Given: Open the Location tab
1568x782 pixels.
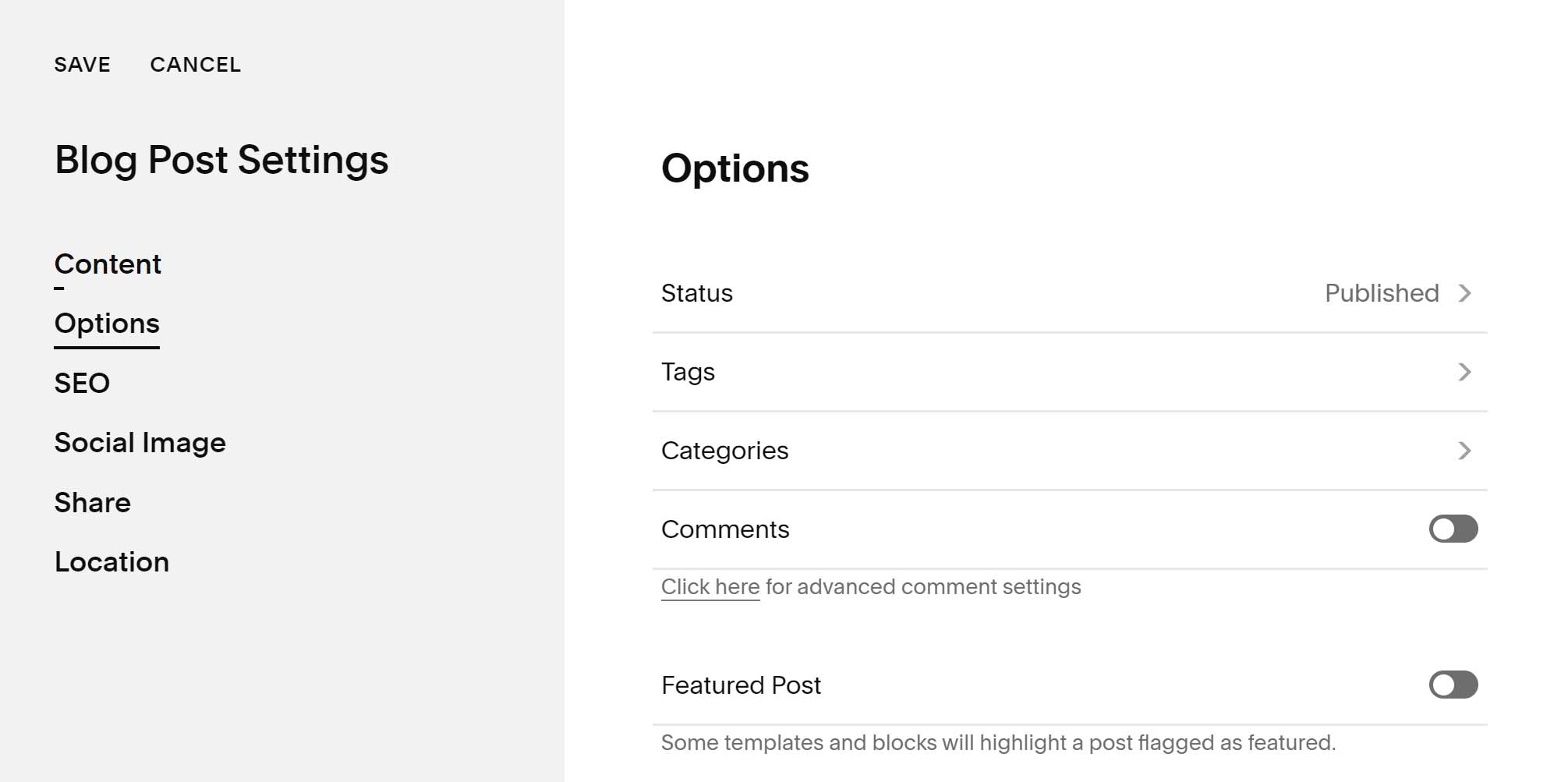Looking at the screenshot, I should 111,562.
